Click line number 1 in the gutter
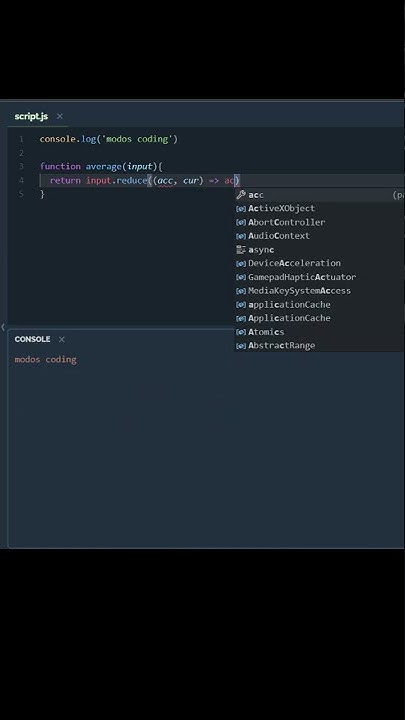 [21, 139]
